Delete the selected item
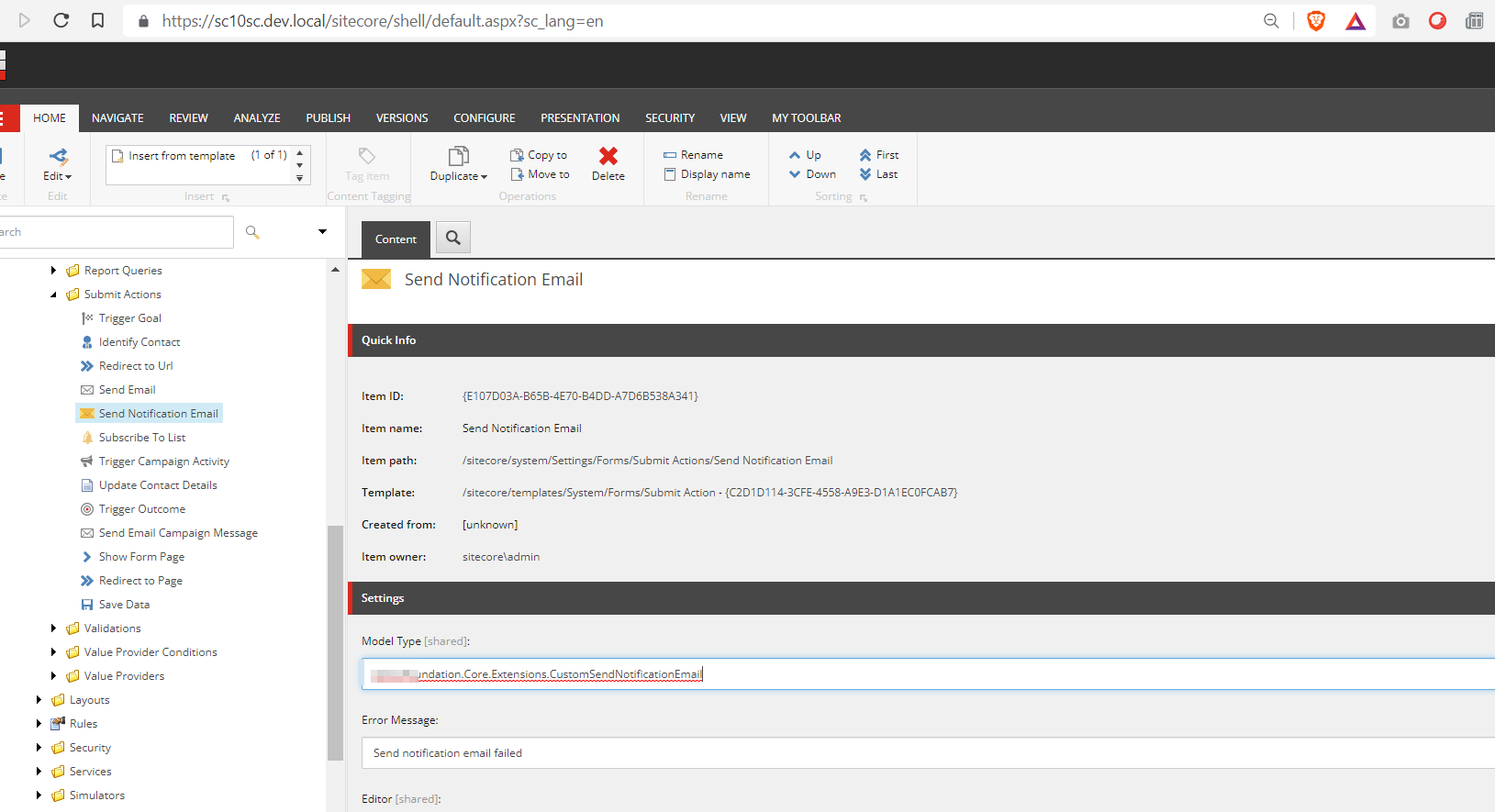The width and height of the screenshot is (1495, 812). [x=608, y=163]
